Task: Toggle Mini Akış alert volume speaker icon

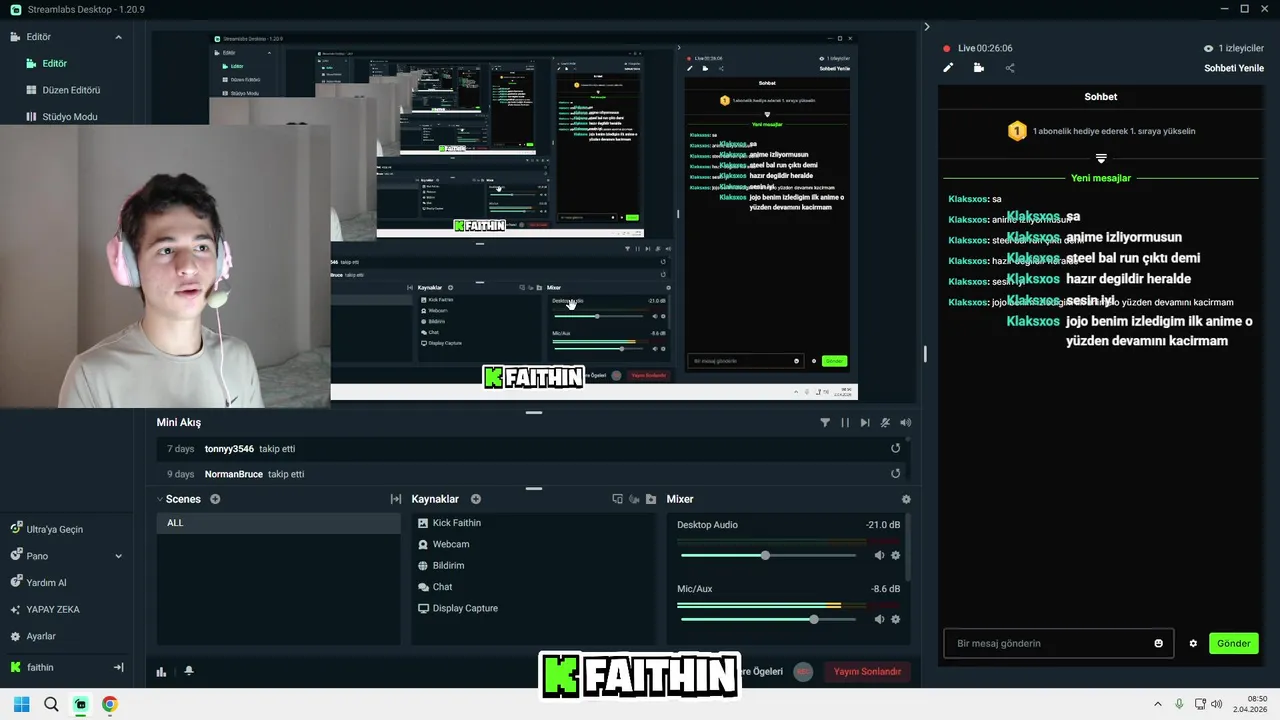Action: 905,423
